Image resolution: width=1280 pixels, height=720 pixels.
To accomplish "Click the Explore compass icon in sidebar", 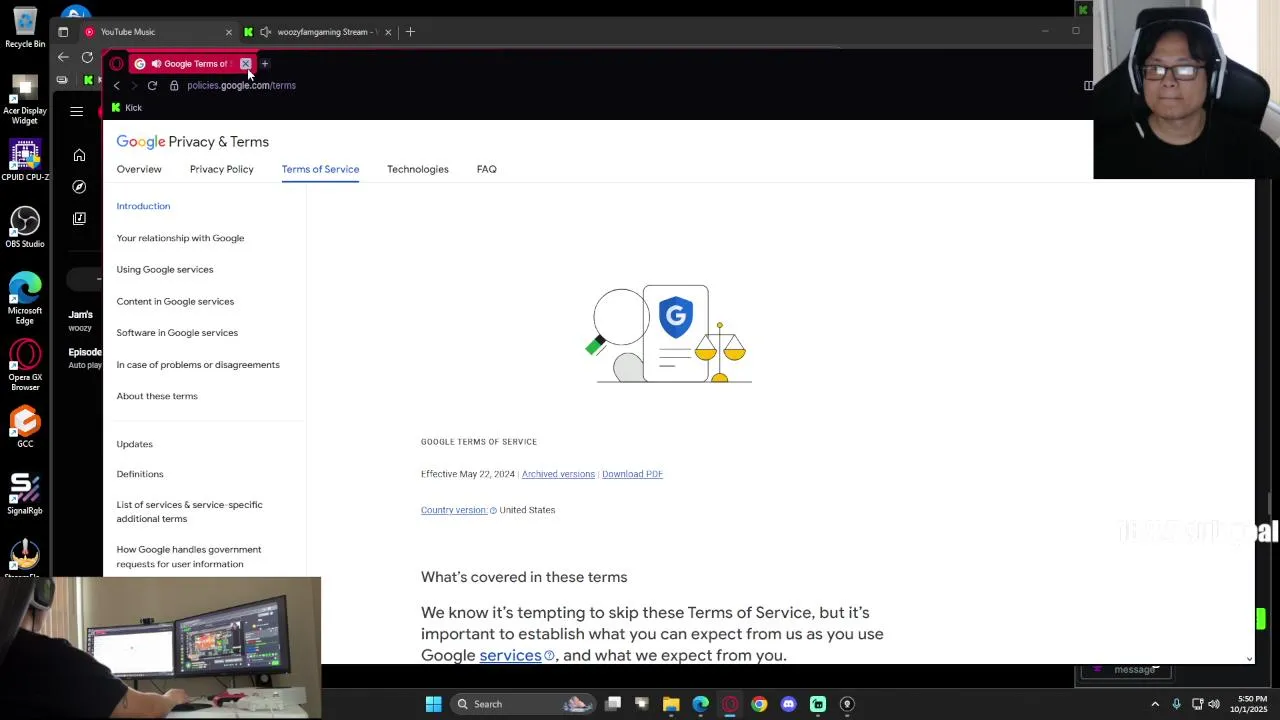I will pos(79,187).
